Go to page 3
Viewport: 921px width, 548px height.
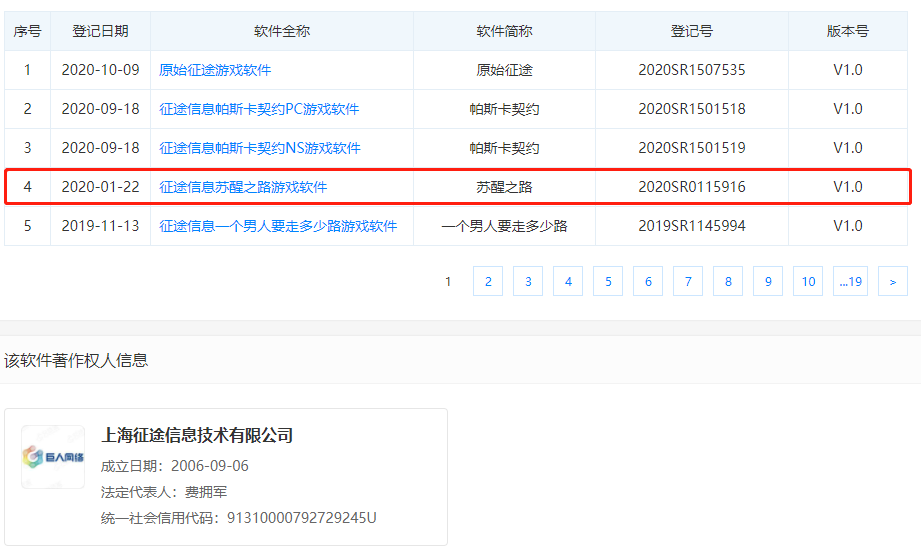pyautogui.click(x=528, y=281)
